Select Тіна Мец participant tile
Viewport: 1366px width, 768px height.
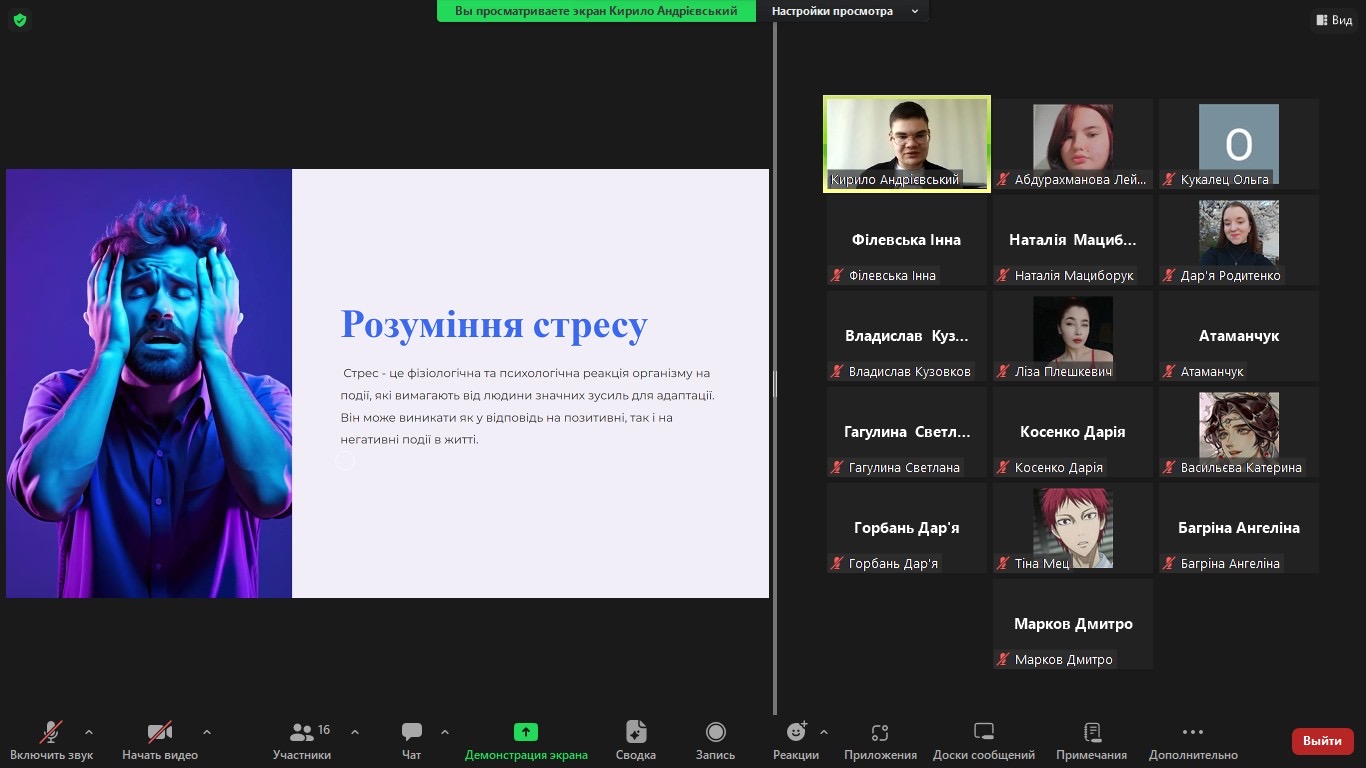click(x=1073, y=528)
